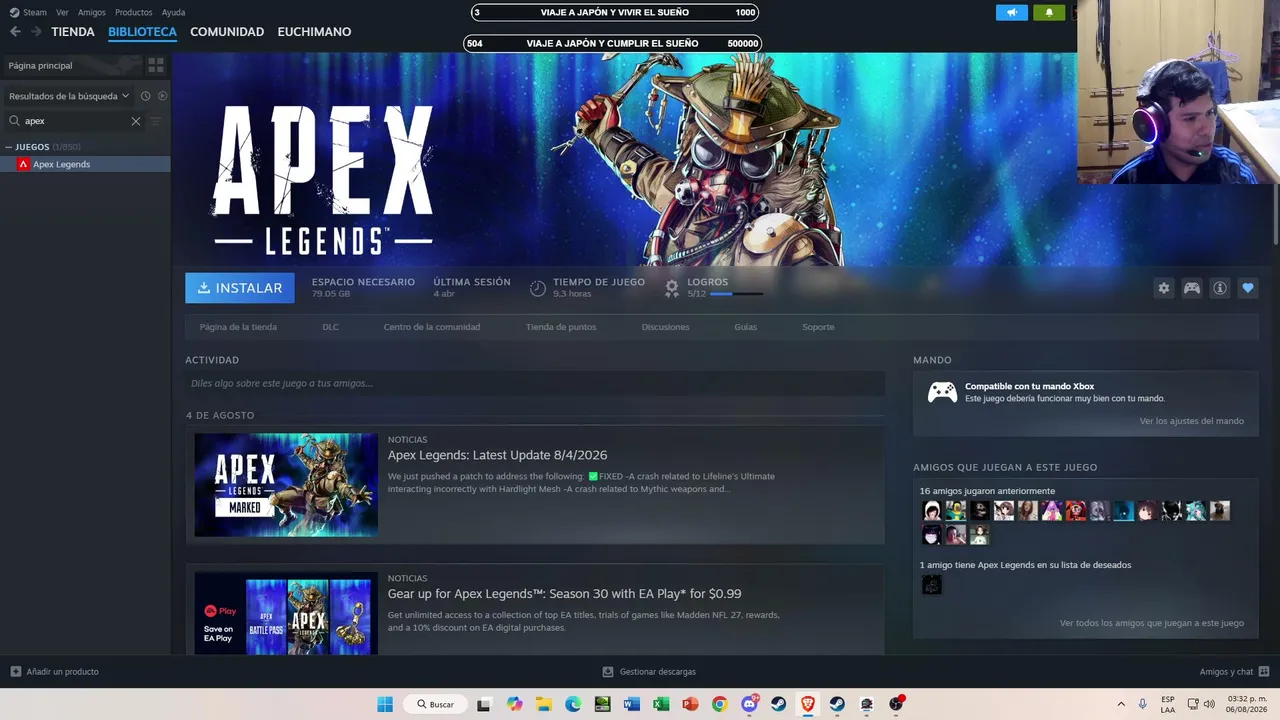
Task: Open Steam notifications bell
Action: coord(1049,12)
